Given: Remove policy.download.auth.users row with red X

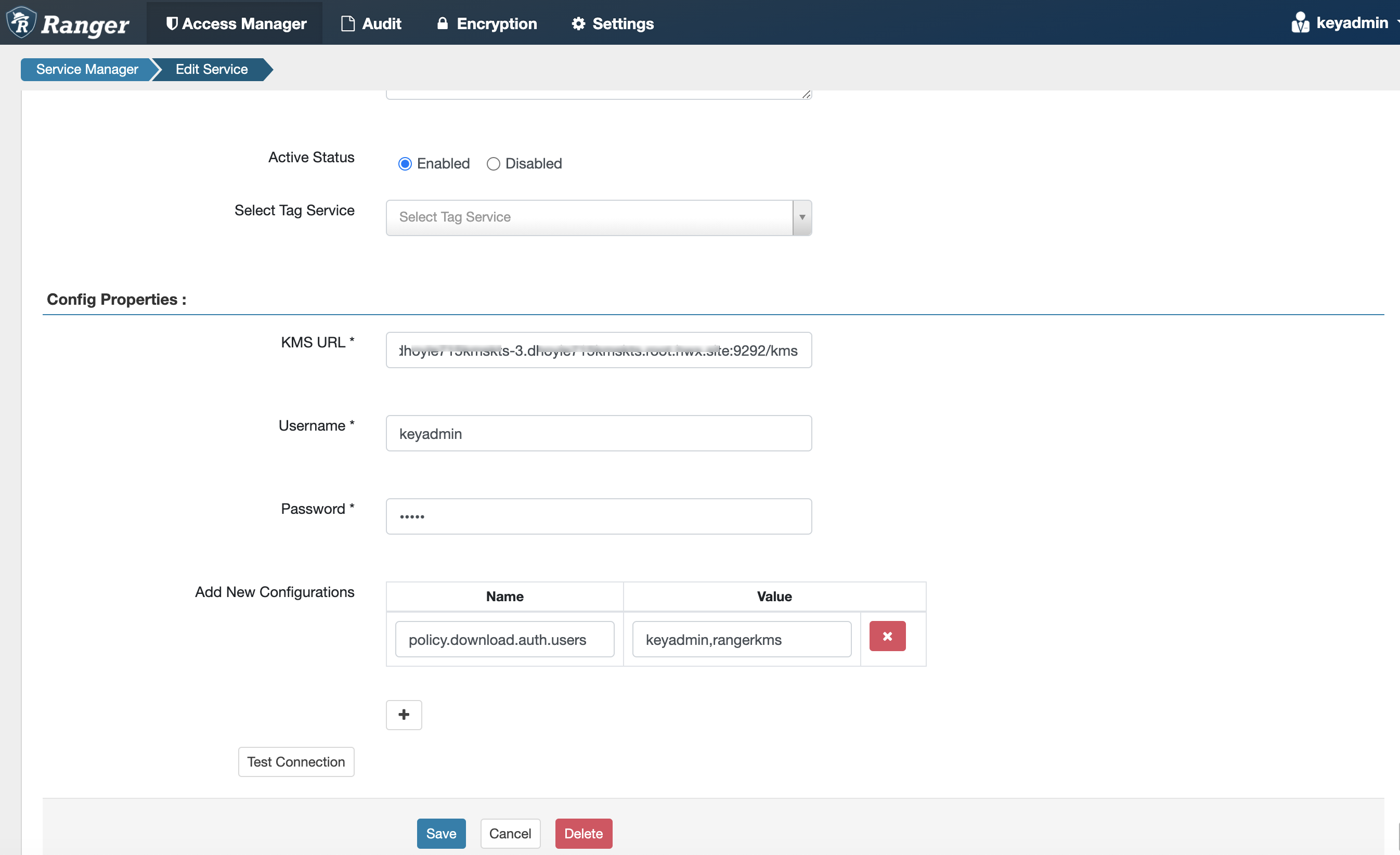Looking at the screenshot, I should [x=887, y=636].
